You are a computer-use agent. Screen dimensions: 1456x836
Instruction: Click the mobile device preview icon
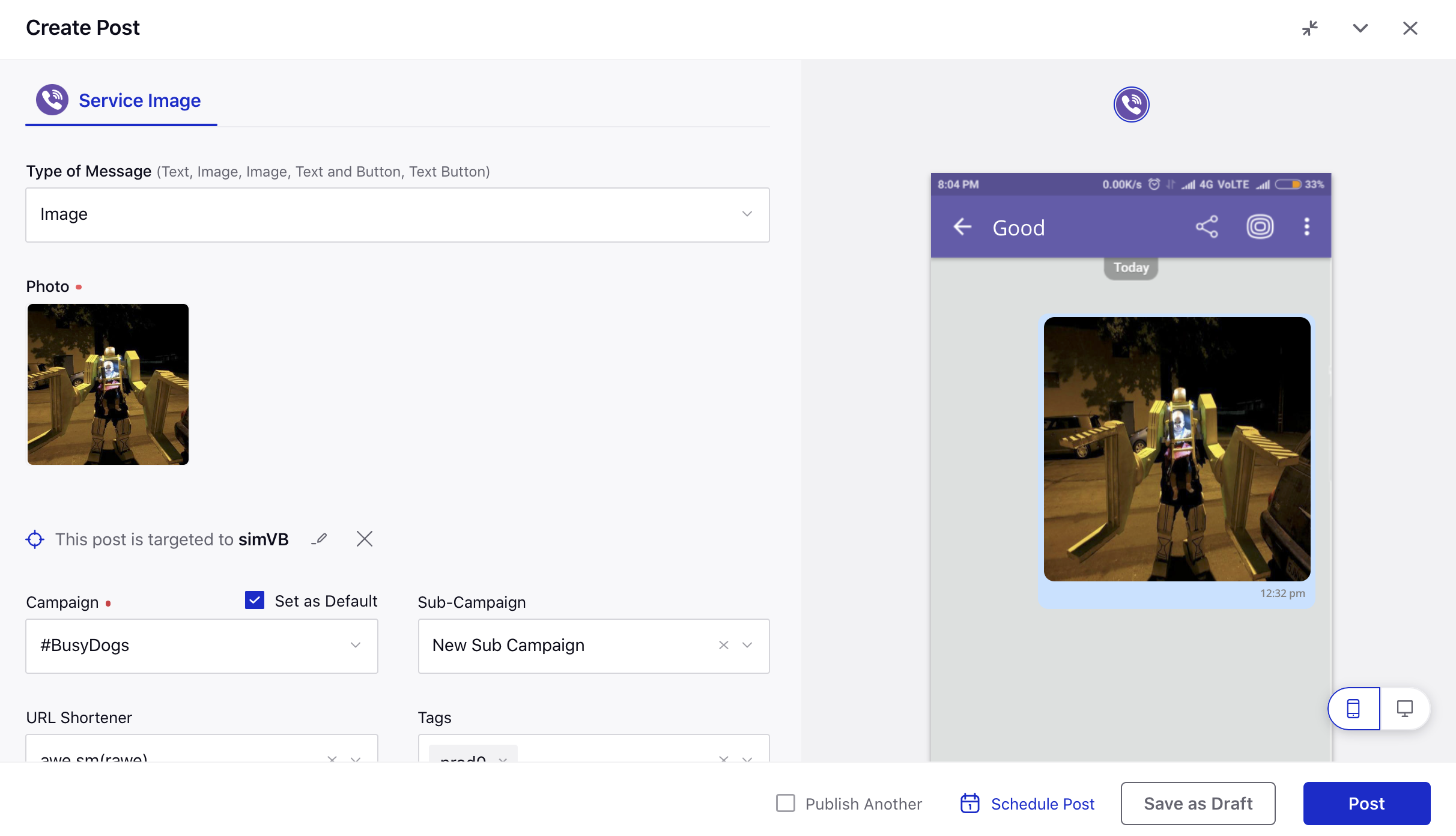click(1353, 708)
